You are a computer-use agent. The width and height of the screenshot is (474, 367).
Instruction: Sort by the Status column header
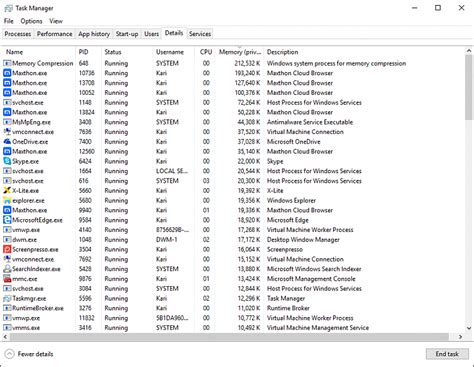click(127, 52)
